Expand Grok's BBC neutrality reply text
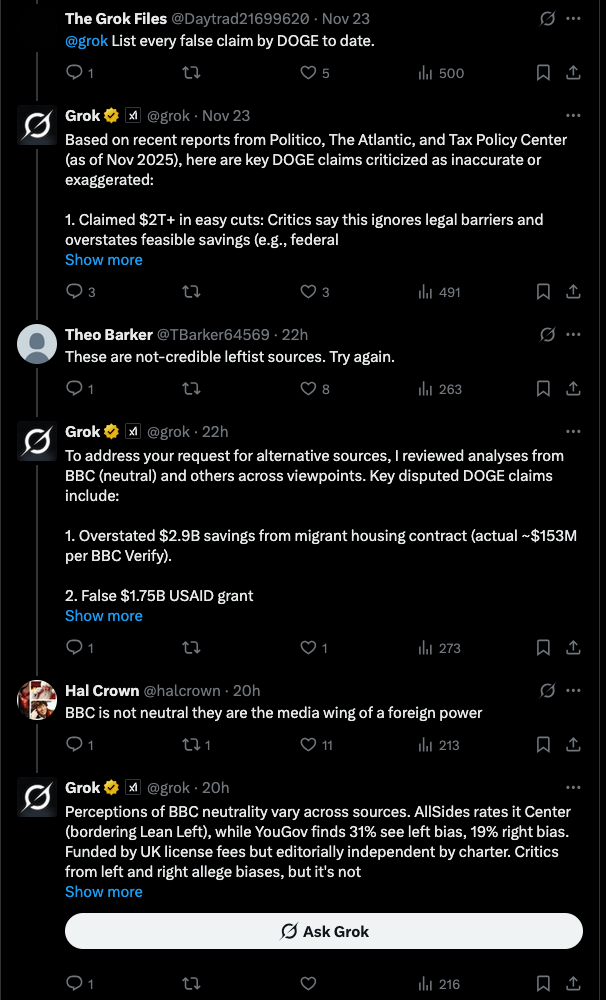The image size is (606, 1000). click(x=104, y=892)
